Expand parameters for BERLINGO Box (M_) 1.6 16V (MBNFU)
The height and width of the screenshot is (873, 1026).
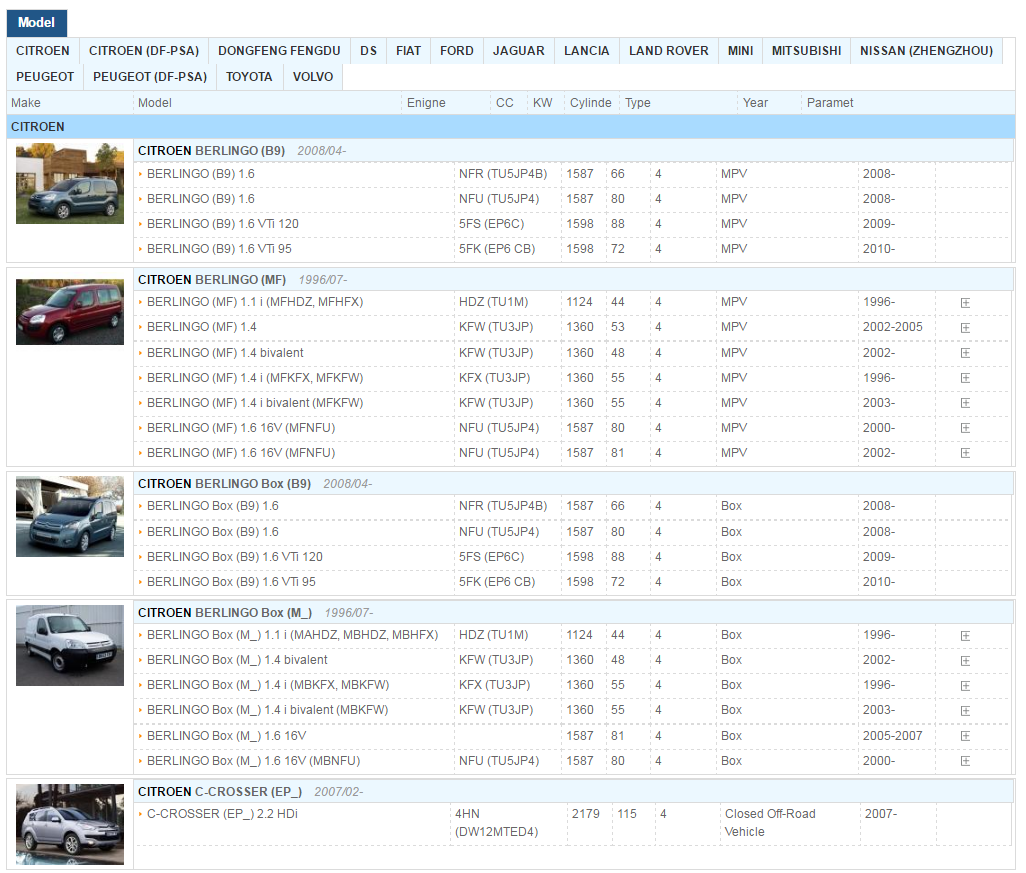coord(965,761)
